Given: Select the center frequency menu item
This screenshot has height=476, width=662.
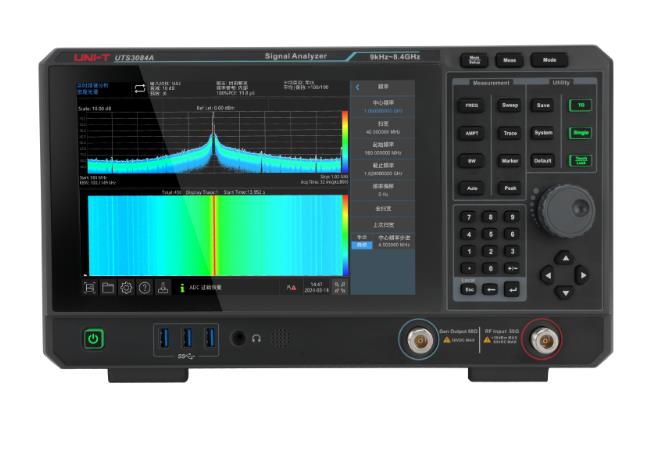Looking at the screenshot, I should click(x=382, y=106).
